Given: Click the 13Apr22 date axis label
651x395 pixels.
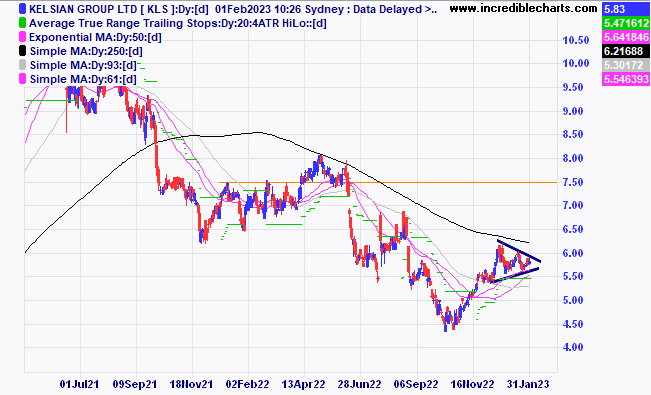Looking at the screenshot, I should (x=303, y=385).
